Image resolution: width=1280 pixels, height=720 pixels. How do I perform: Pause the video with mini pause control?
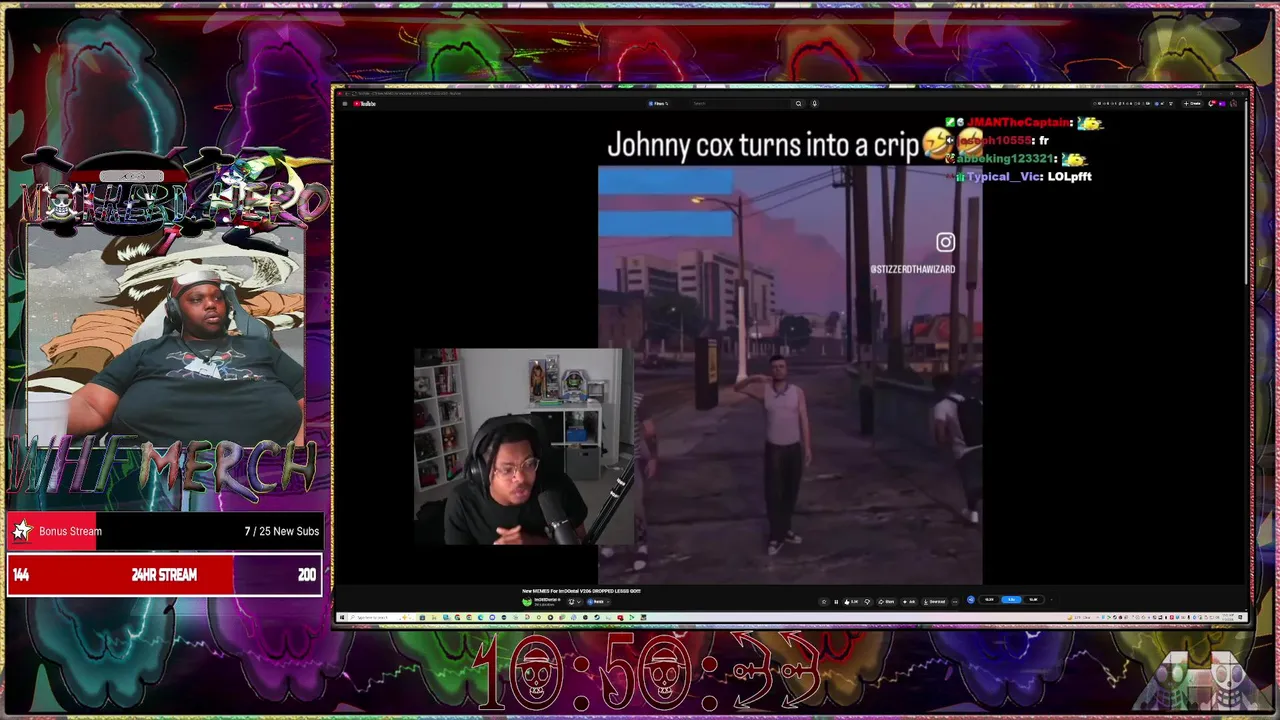tap(836, 602)
